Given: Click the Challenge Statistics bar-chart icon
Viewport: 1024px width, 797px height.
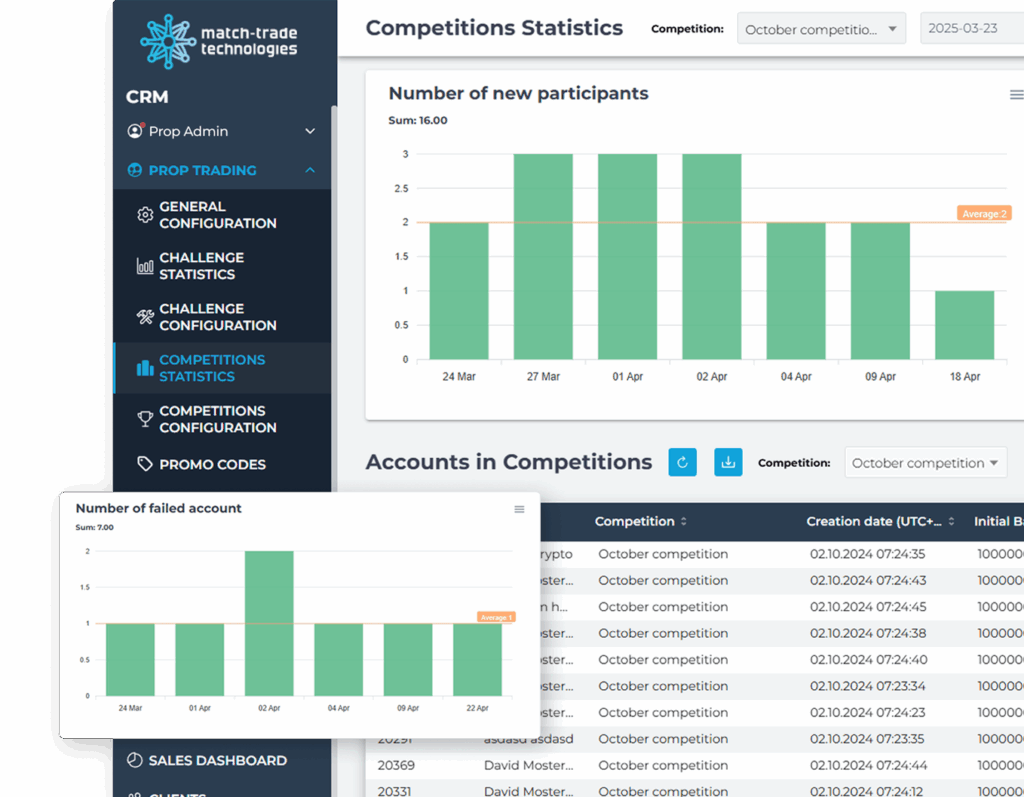Looking at the screenshot, I should [144, 266].
